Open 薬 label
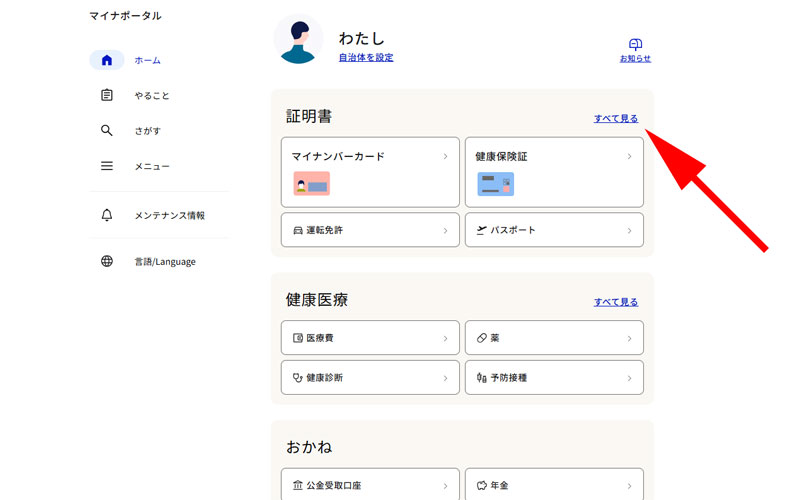This screenshot has width=800, height=500. (495, 338)
